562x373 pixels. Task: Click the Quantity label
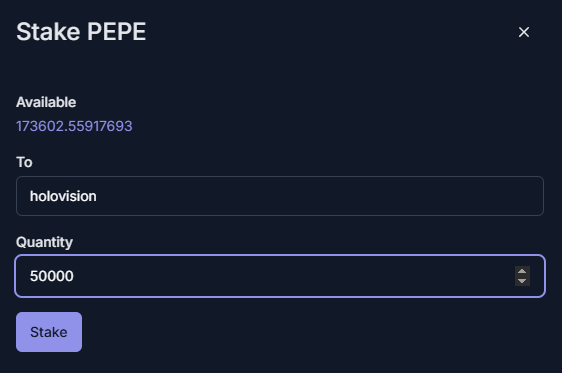[44, 242]
